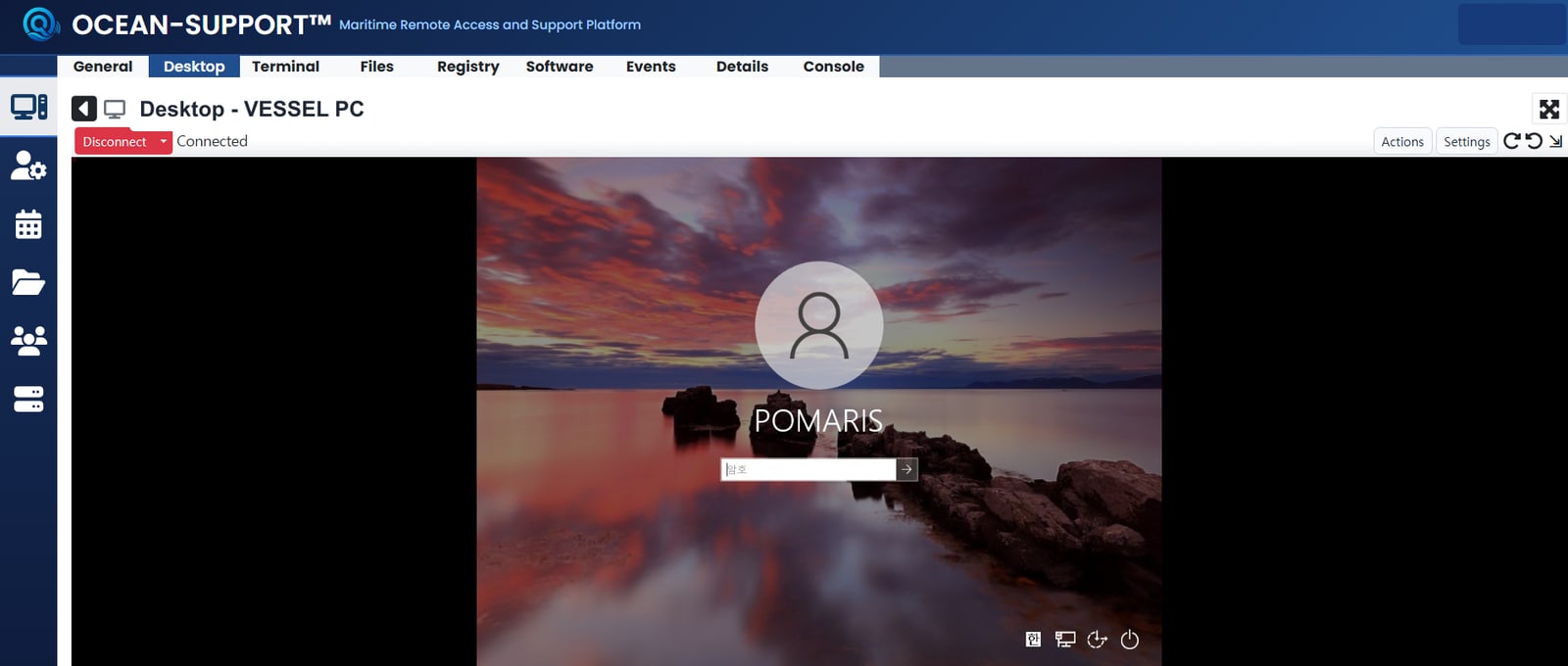Viewport: 1568px width, 666px height.
Task: Open power options on login screen
Action: pos(1130,640)
